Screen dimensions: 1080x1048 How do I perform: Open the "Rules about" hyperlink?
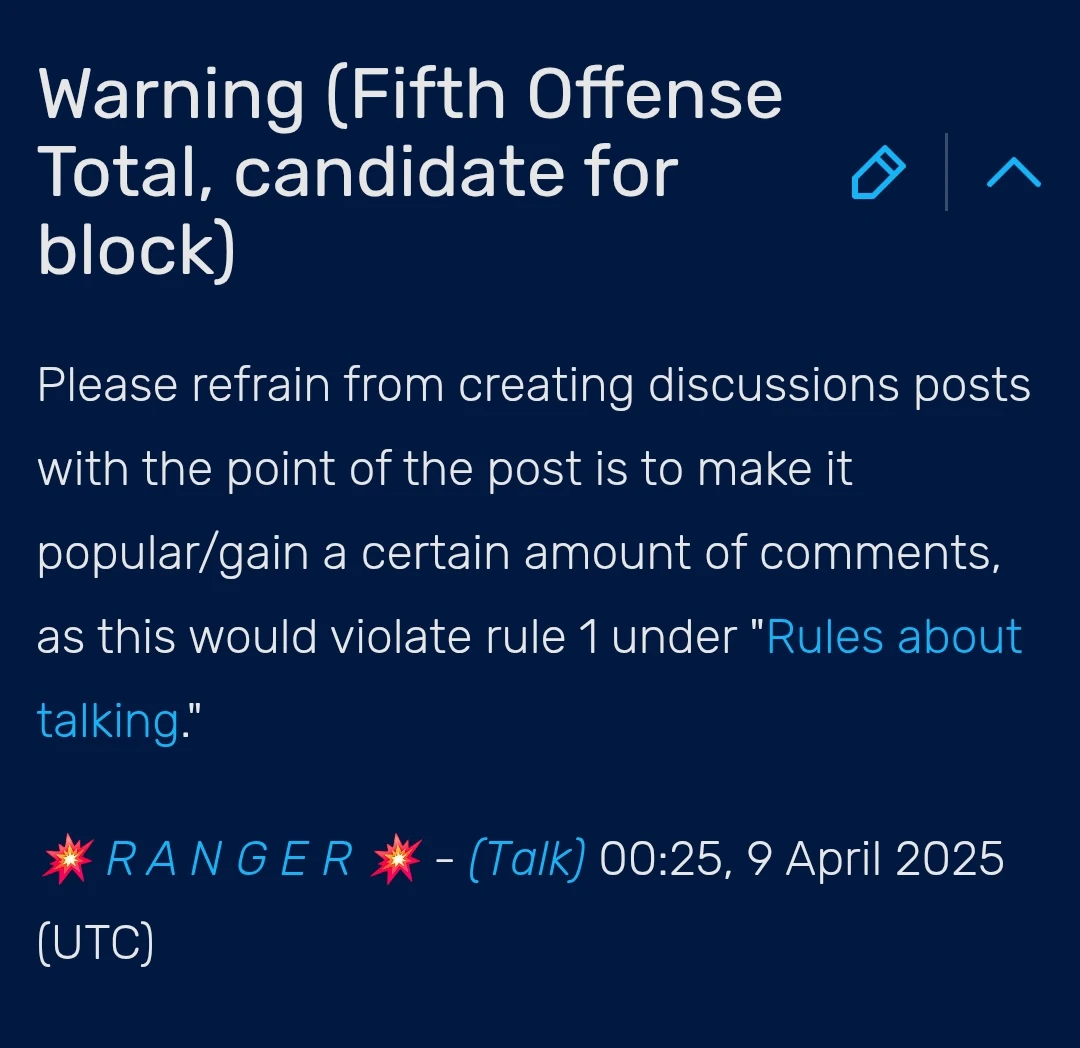[x=894, y=636]
